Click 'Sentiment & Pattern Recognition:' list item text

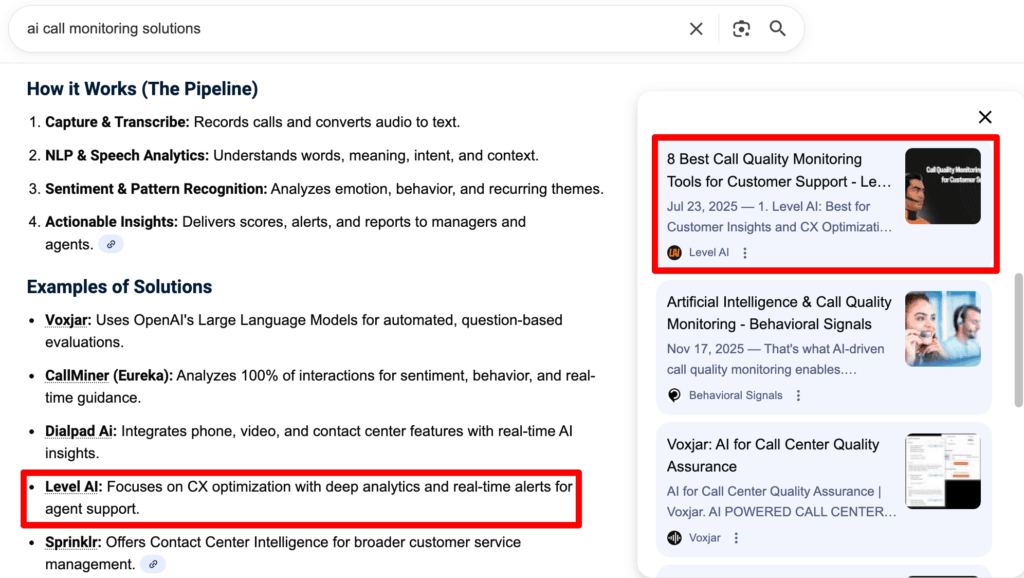325,189
